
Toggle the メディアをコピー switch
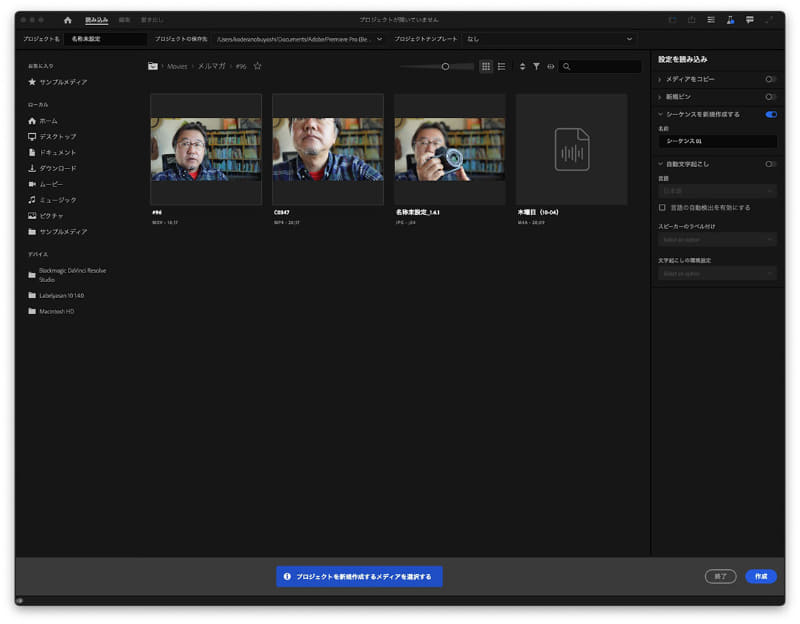pyautogui.click(x=770, y=79)
